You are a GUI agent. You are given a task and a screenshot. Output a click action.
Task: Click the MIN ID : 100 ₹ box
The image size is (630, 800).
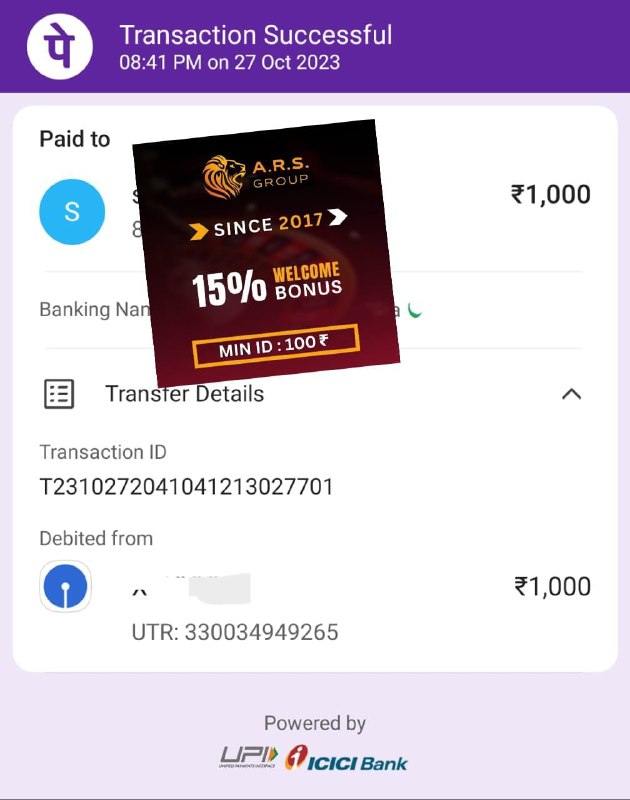click(276, 346)
